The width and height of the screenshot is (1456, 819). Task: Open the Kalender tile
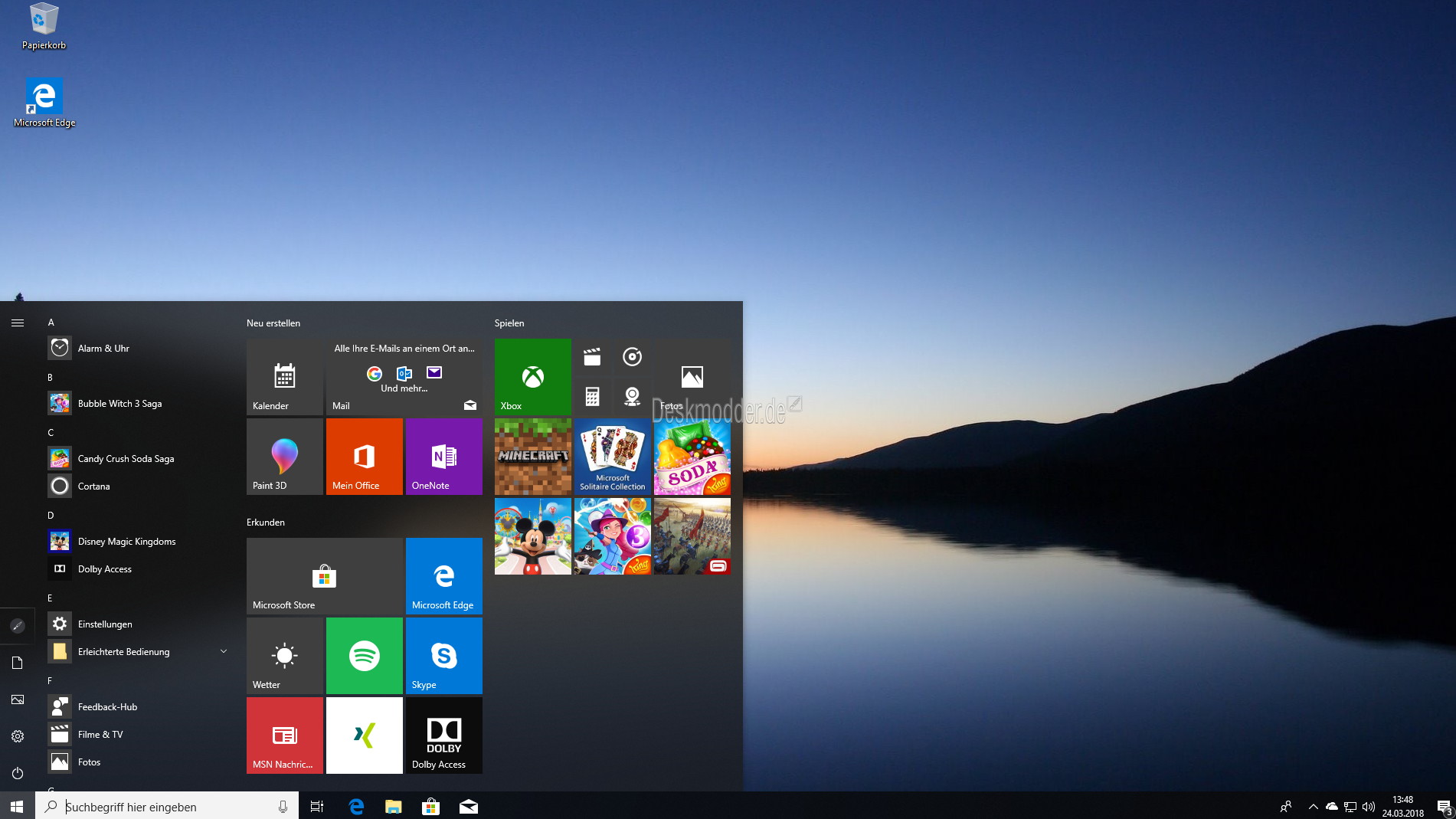[x=285, y=377]
